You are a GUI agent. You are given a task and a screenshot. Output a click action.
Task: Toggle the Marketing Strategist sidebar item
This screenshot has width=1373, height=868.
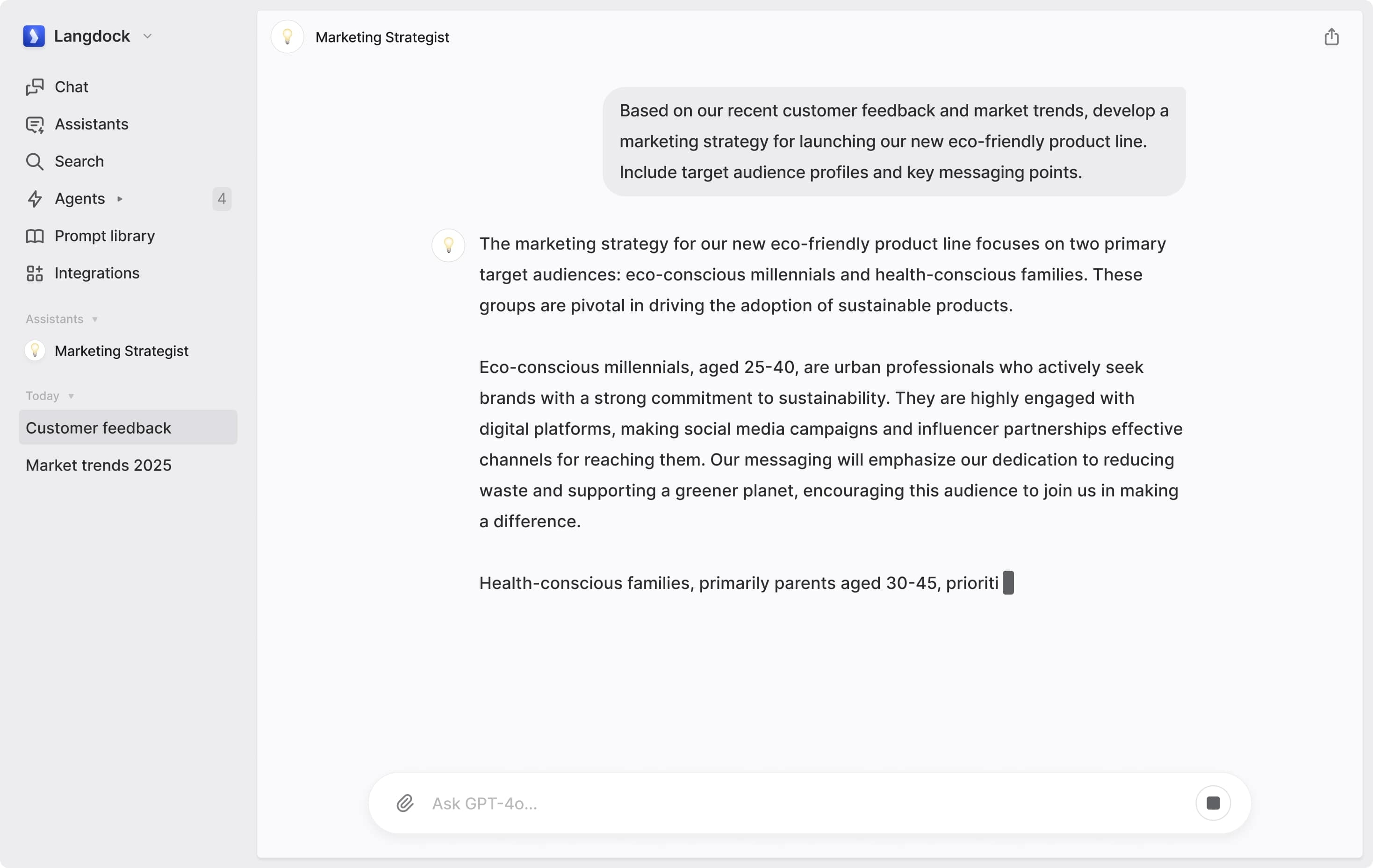tap(121, 350)
